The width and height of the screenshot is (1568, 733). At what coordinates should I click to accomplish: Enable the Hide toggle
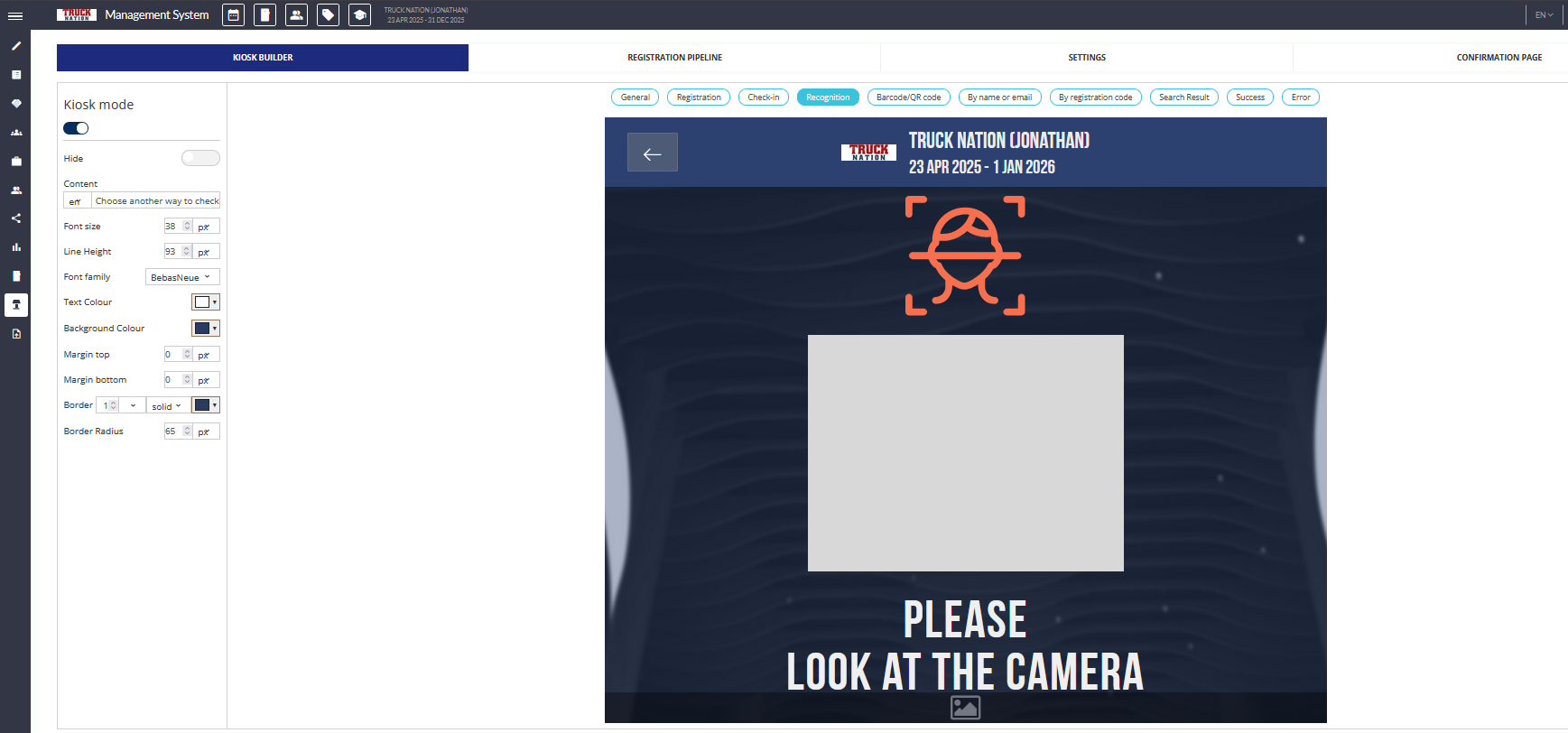tap(200, 158)
